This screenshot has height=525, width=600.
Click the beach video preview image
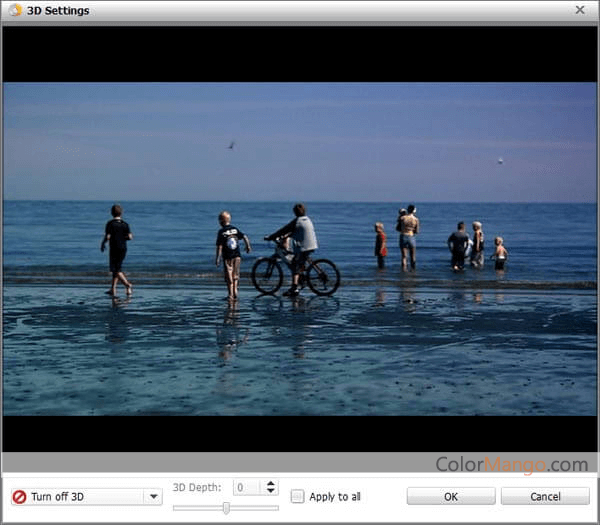coord(300,248)
